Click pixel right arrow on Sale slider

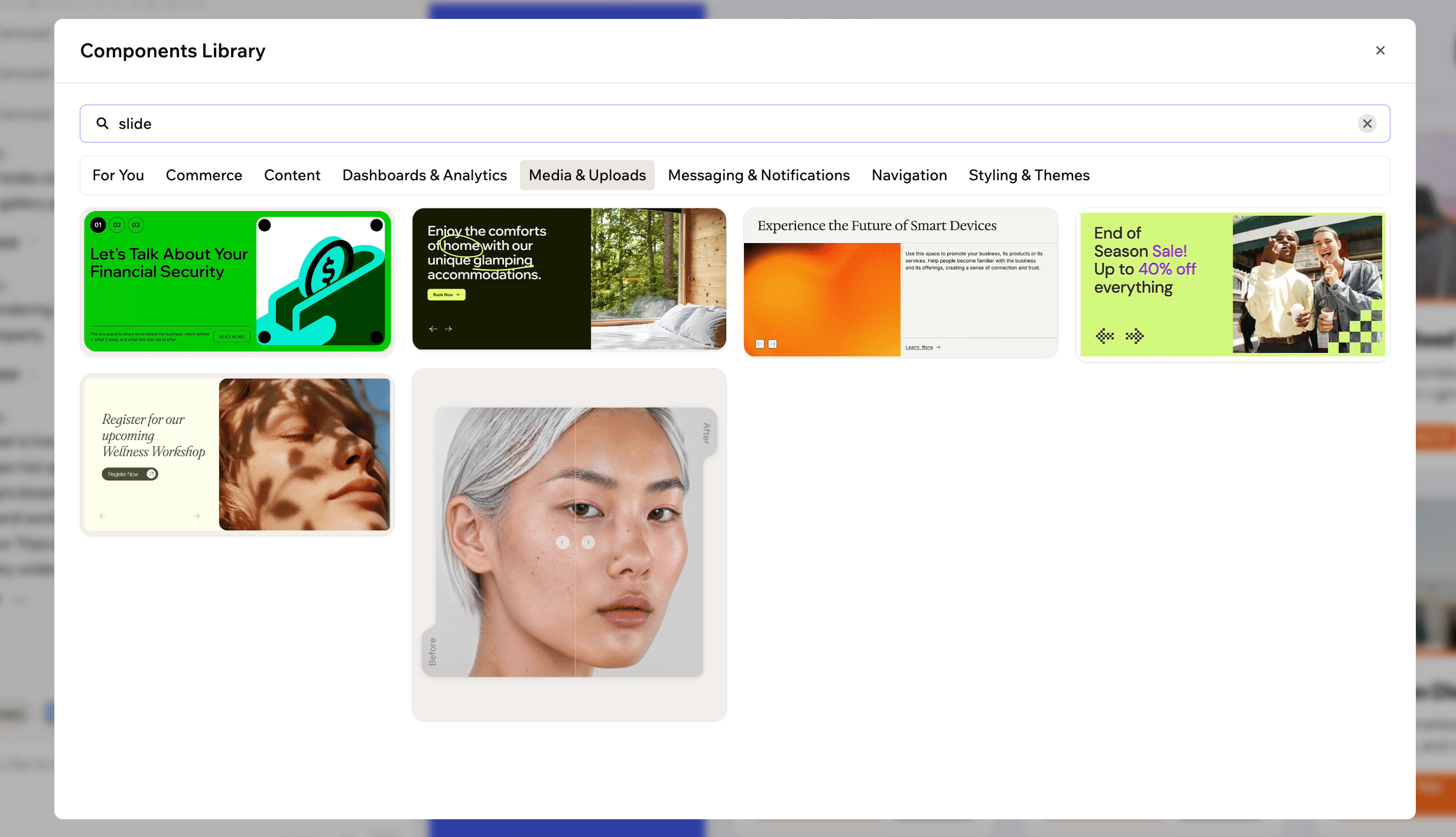coord(1135,336)
